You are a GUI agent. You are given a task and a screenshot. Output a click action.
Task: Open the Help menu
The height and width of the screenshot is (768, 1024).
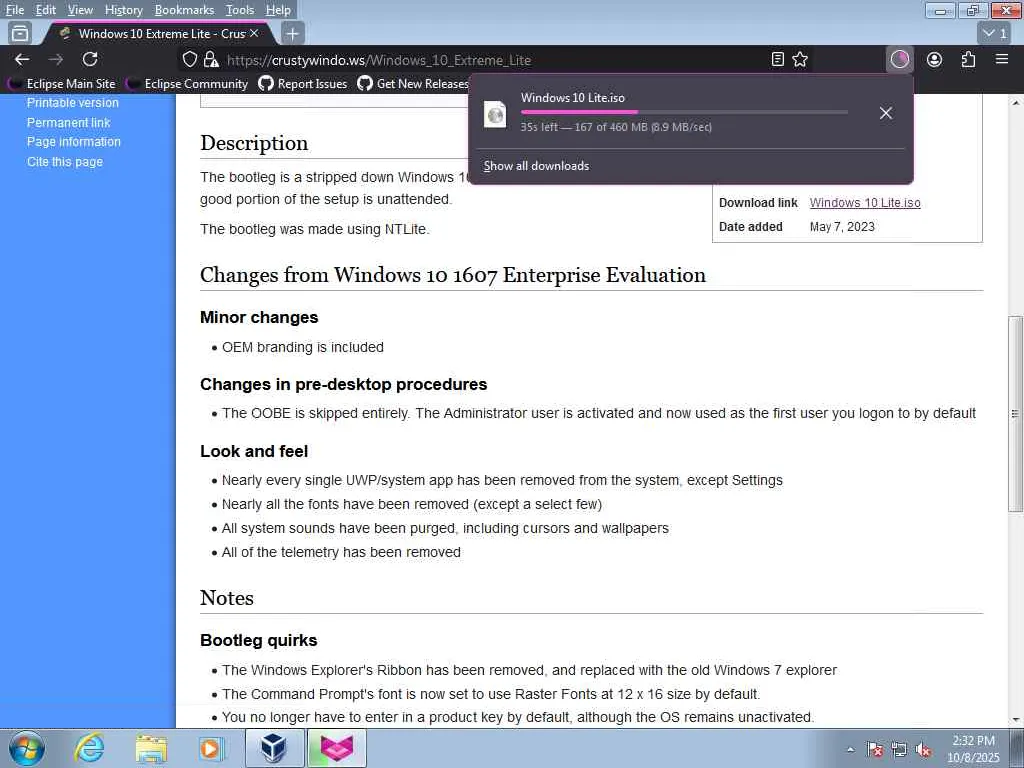[278, 10]
